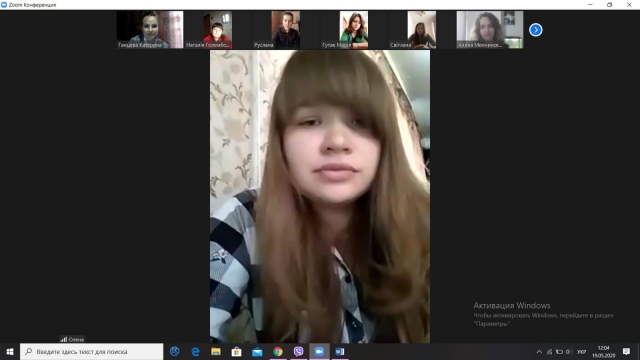Select Руслана's video thumbnail
Image resolution: width=640 pixels, height=360 pixels.
[x=286, y=30]
